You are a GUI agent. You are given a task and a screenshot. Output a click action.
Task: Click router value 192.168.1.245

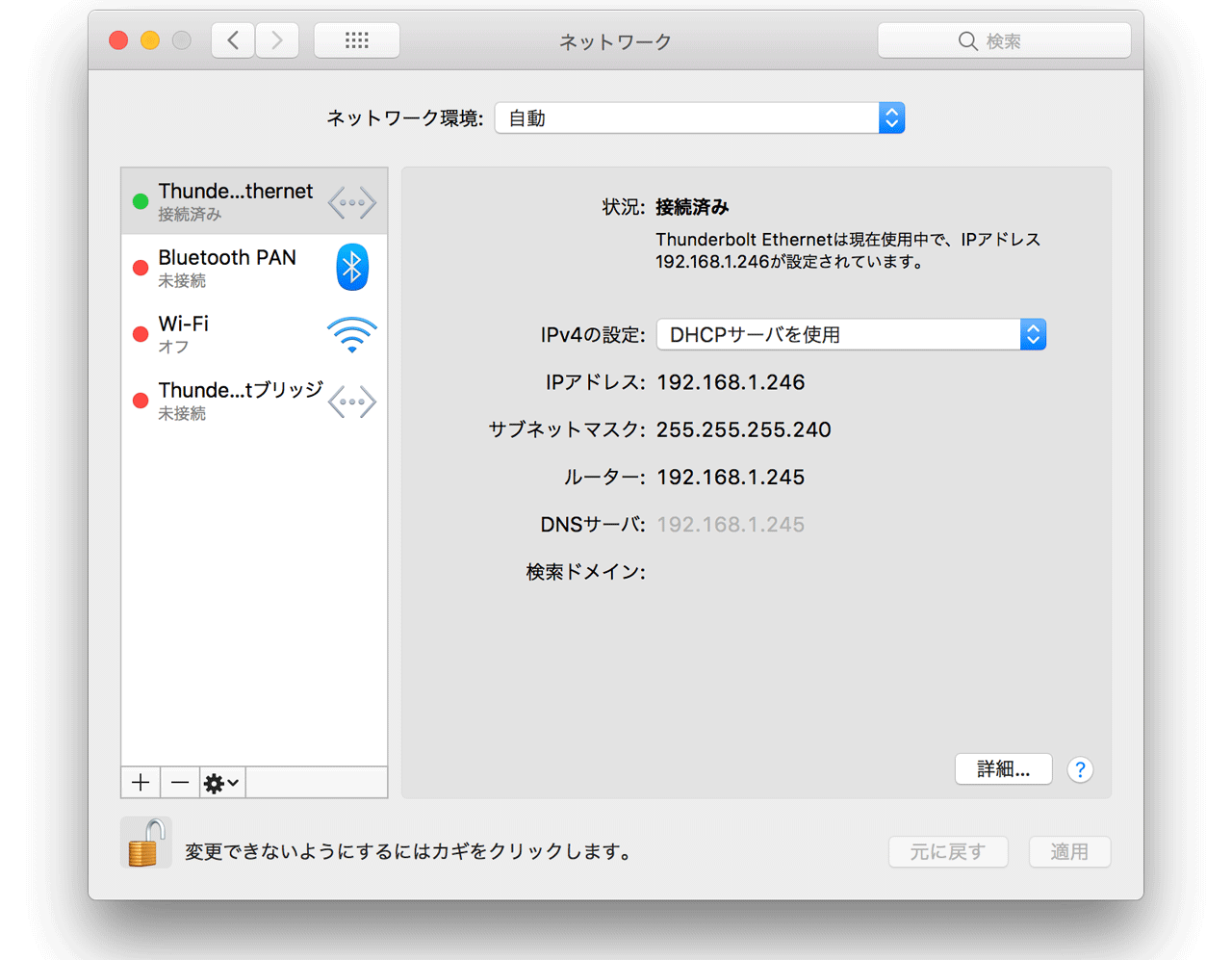(731, 477)
